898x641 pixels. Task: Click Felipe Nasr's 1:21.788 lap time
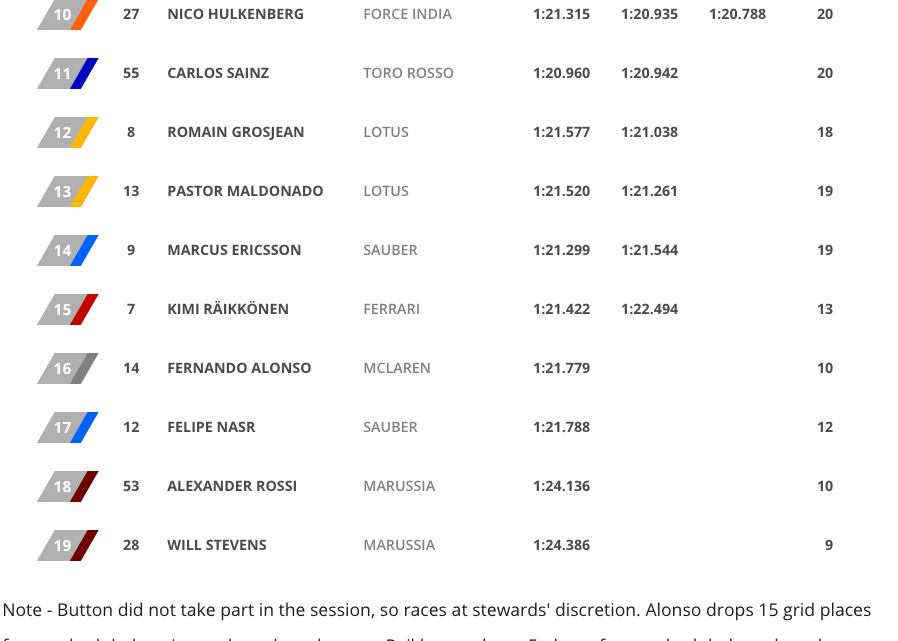(x=561, y=427)
